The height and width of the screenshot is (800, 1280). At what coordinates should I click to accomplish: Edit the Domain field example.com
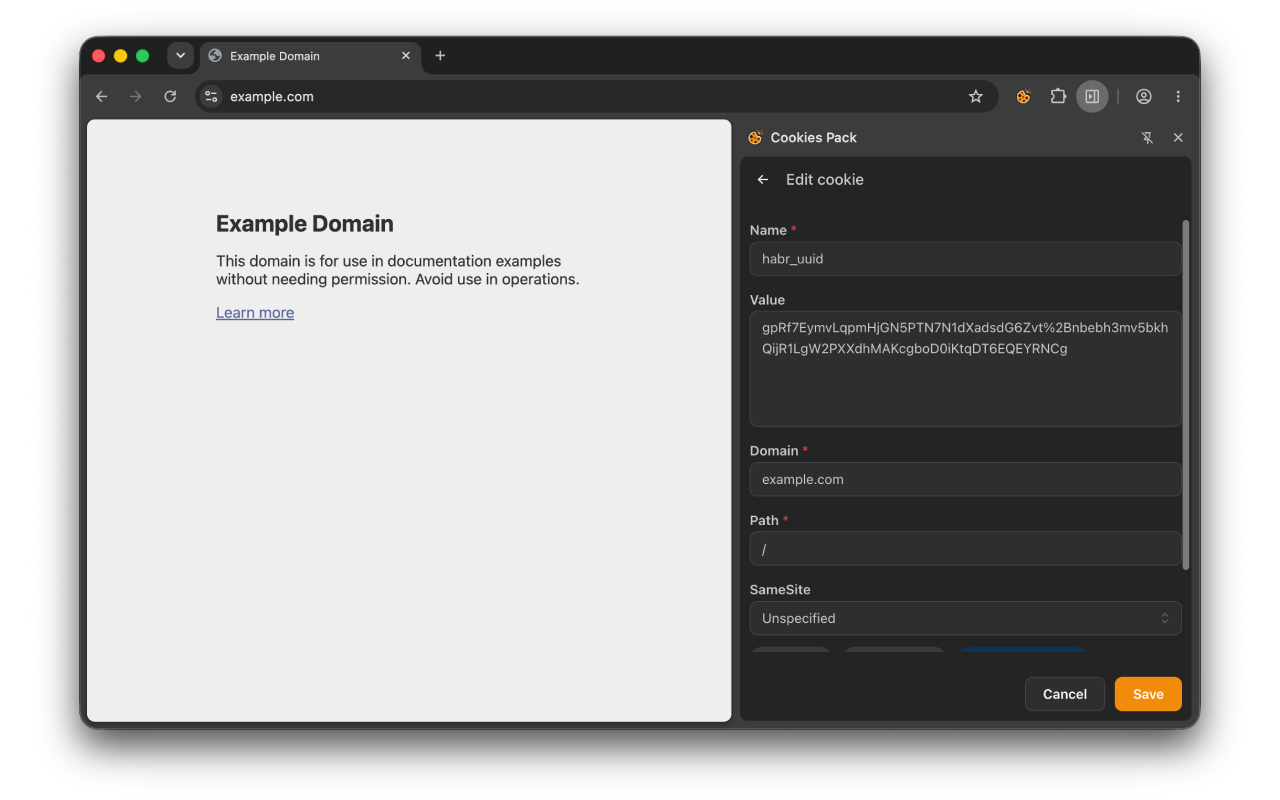965,479
